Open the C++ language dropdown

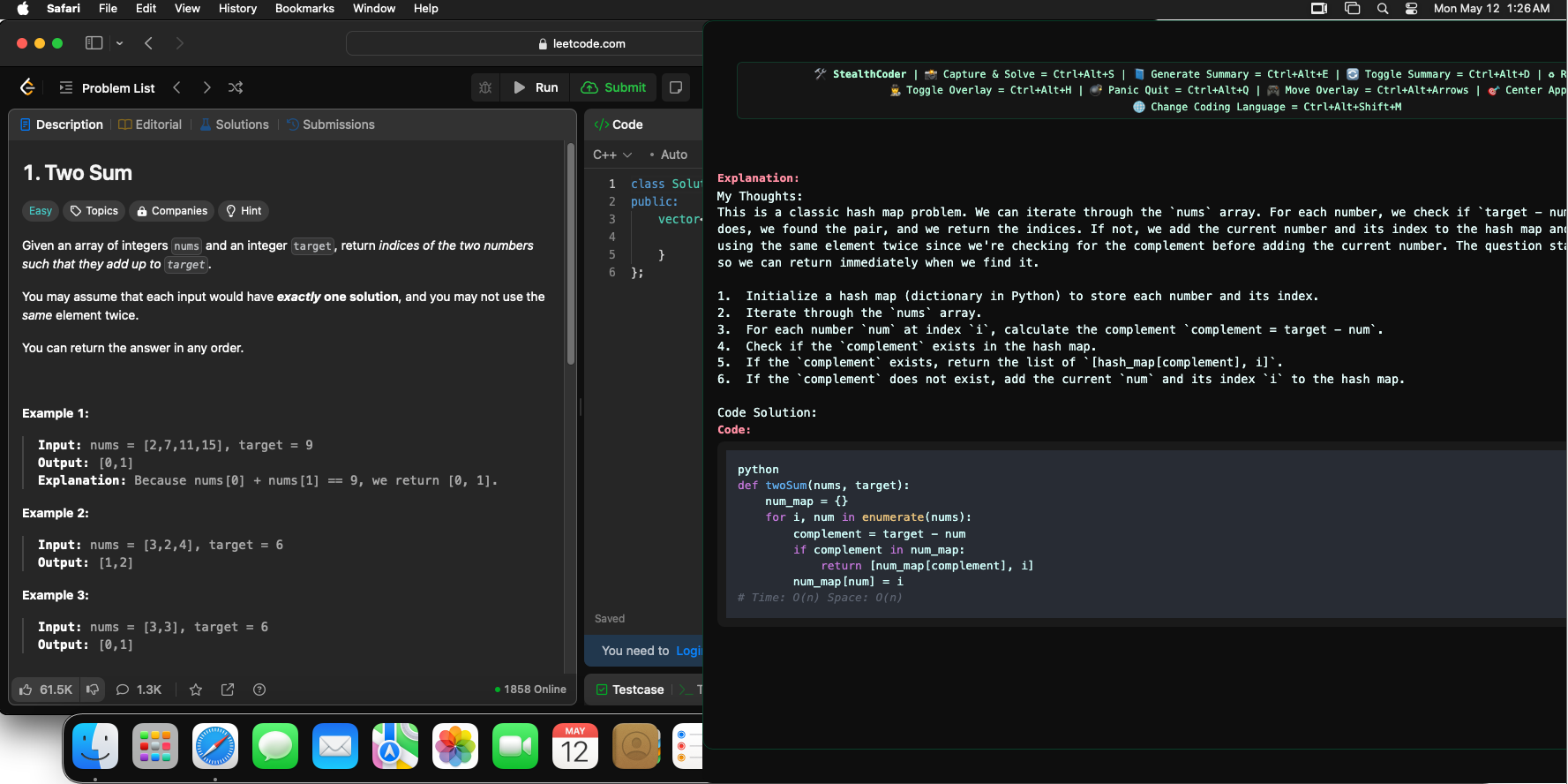[612, 155]
